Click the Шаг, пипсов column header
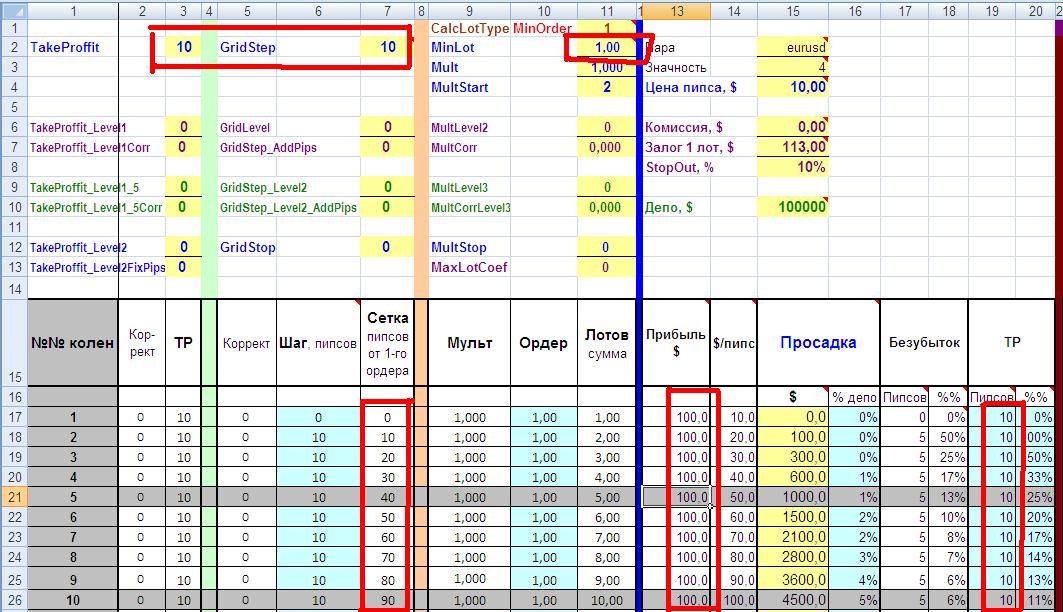The height and width of the screenshot is (612, 1063). [x=318, y=343]
